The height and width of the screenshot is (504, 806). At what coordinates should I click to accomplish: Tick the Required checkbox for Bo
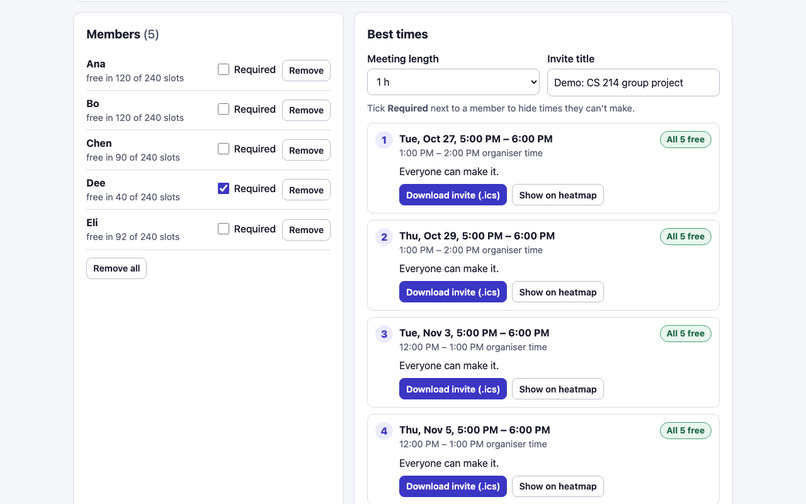coord(223,109)
